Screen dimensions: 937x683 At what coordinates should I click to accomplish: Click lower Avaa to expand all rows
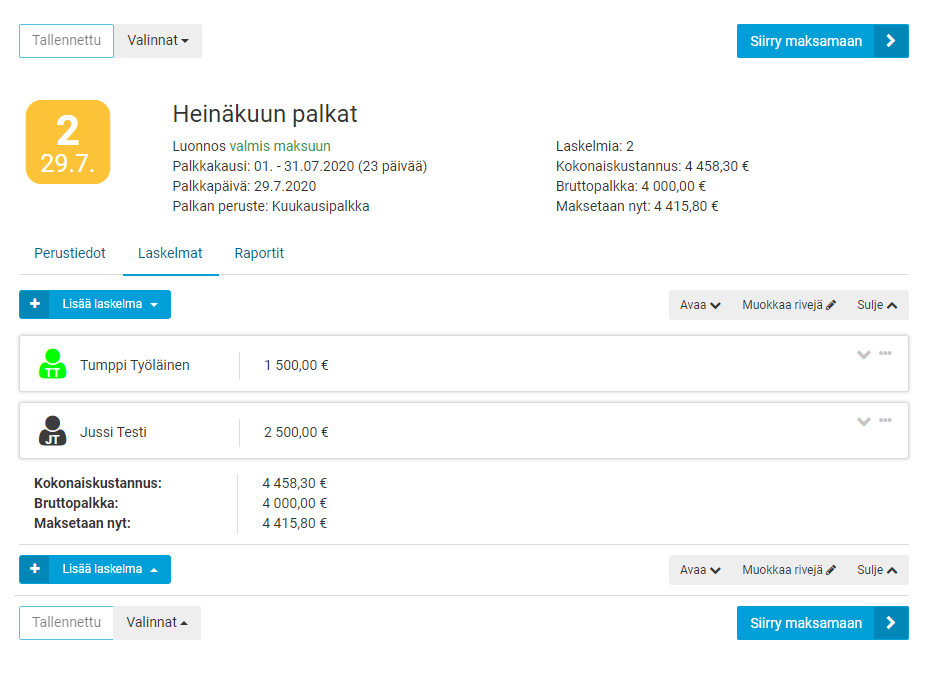click(x=700, y=569)
